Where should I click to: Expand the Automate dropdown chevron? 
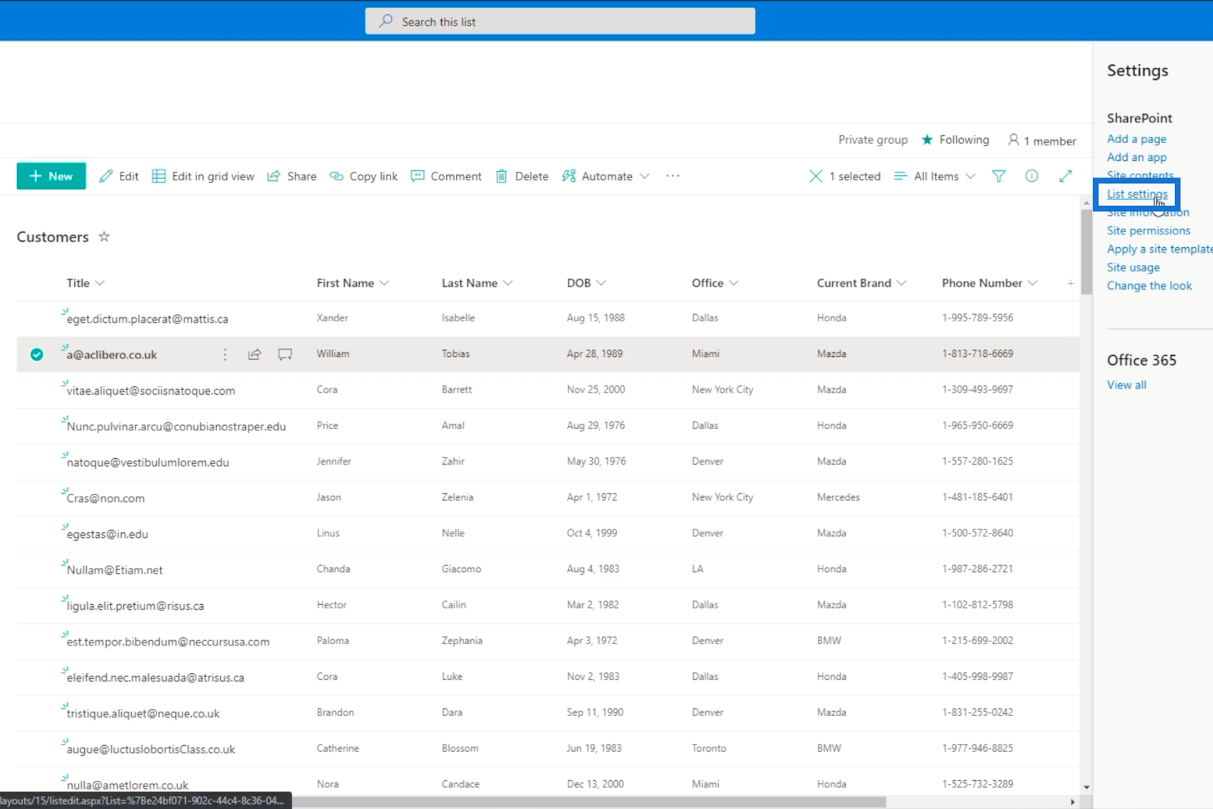click(644, 176)
